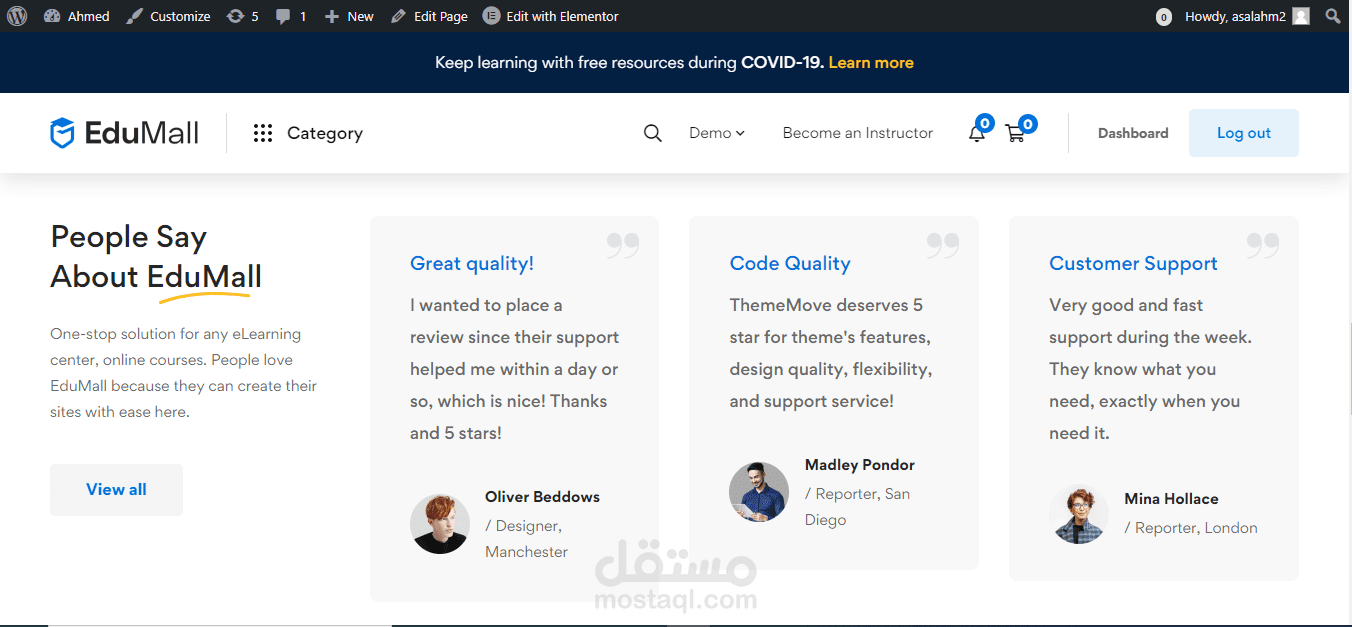Screen dimensions: 1352x627
Task: Click the user avatar in admin bar
Action: tap(1300, 16)
